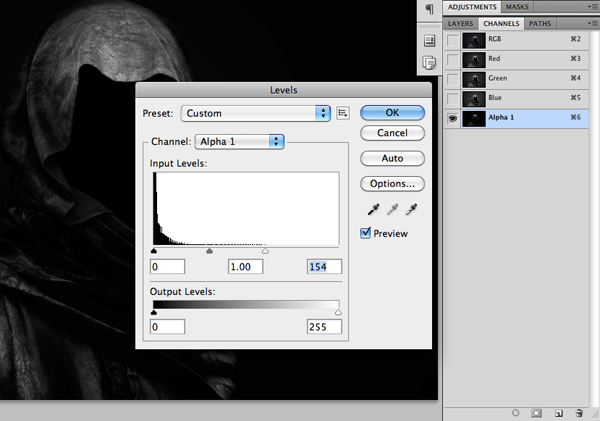Screen dimensions: 600x421
Task: Delete current channel with trash icon
Action: tap(581, 412)
